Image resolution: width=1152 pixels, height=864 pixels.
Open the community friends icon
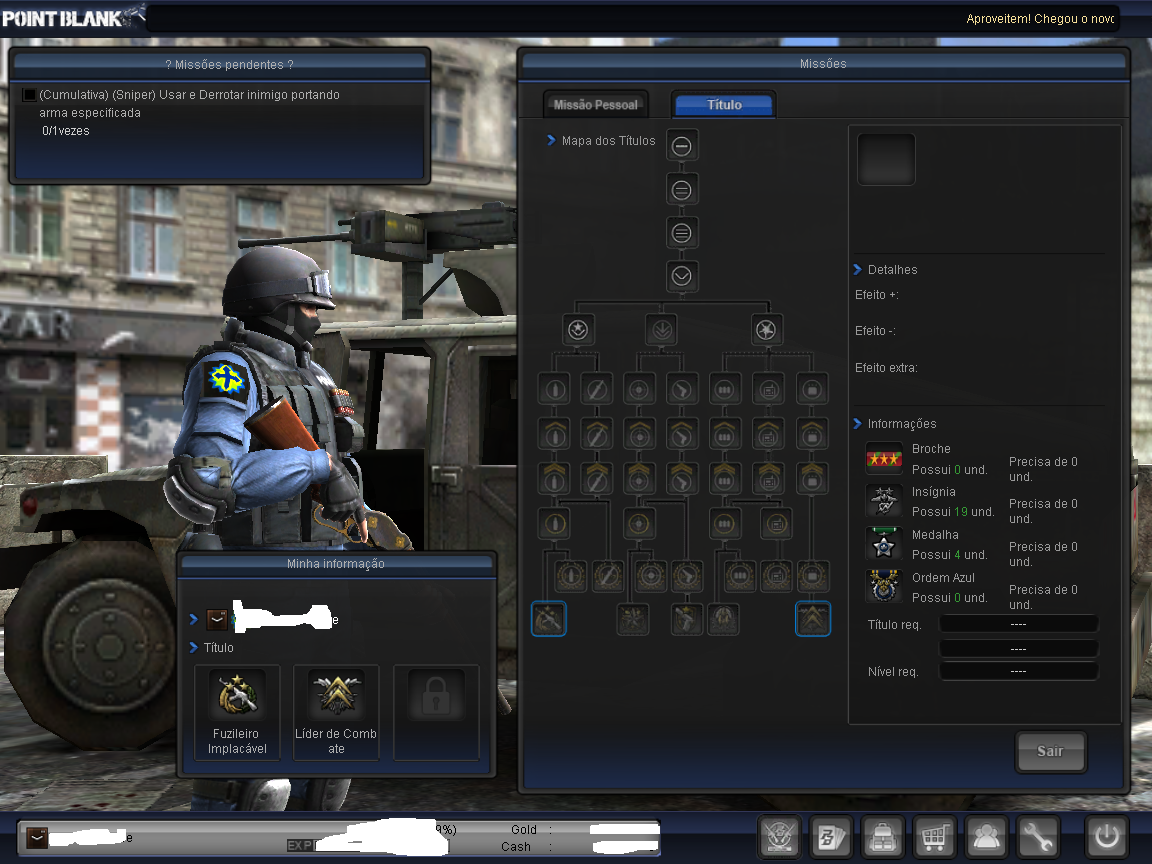(985, 837)
